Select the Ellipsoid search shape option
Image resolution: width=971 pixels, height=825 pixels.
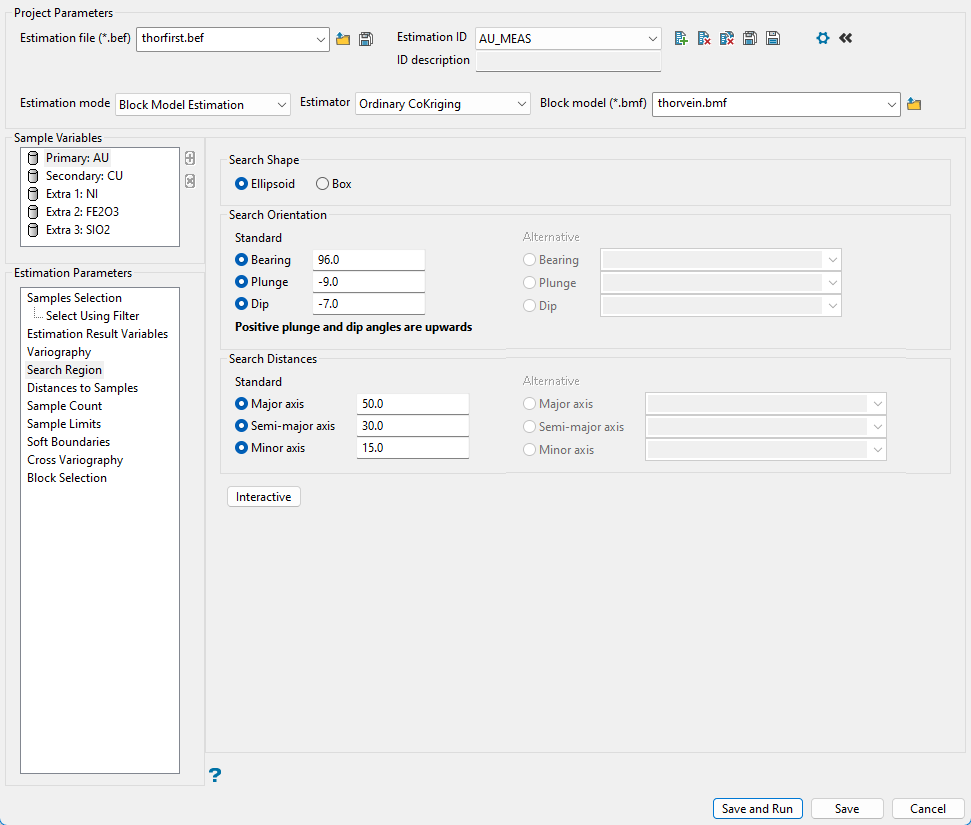(x=241, y=184)
